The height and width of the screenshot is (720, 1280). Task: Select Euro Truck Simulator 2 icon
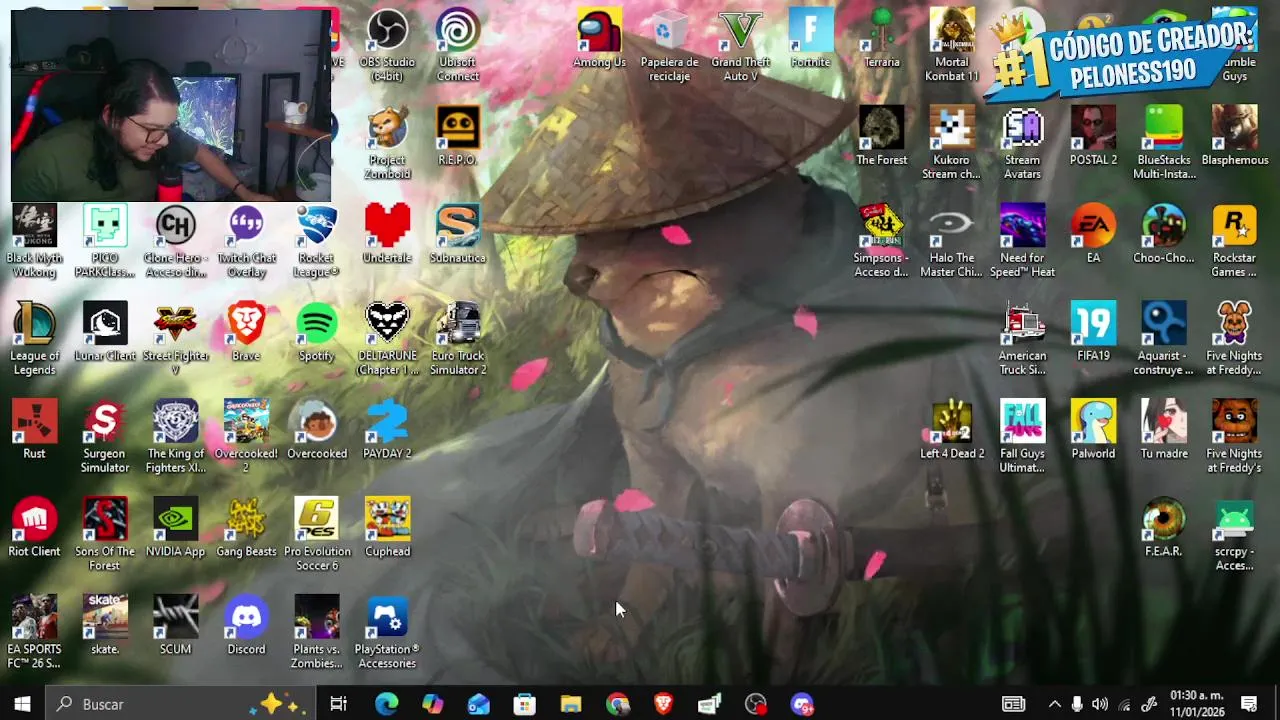[x=458, y=339]
